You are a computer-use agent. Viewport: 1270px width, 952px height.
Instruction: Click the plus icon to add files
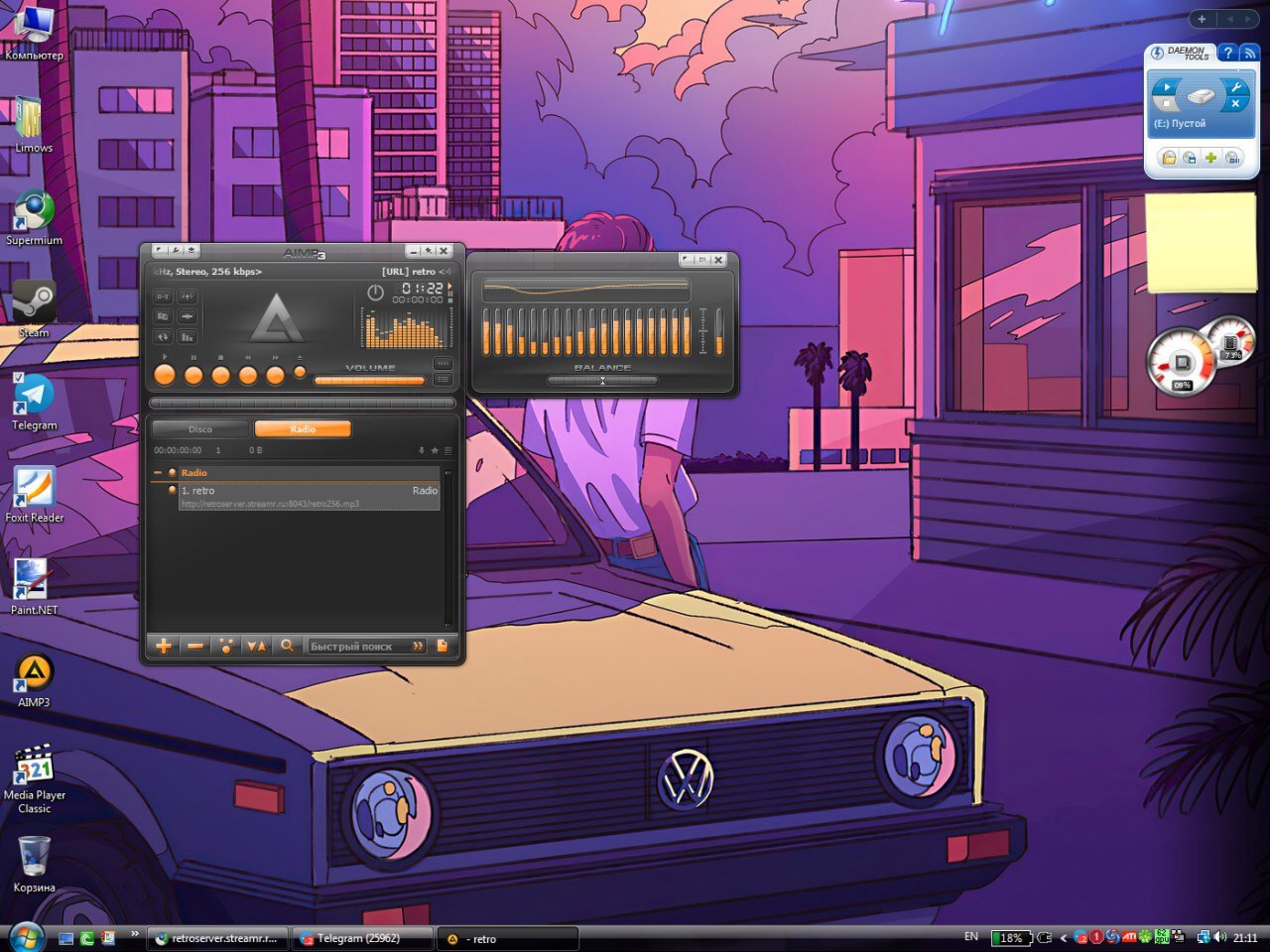(x=164, y=646)
